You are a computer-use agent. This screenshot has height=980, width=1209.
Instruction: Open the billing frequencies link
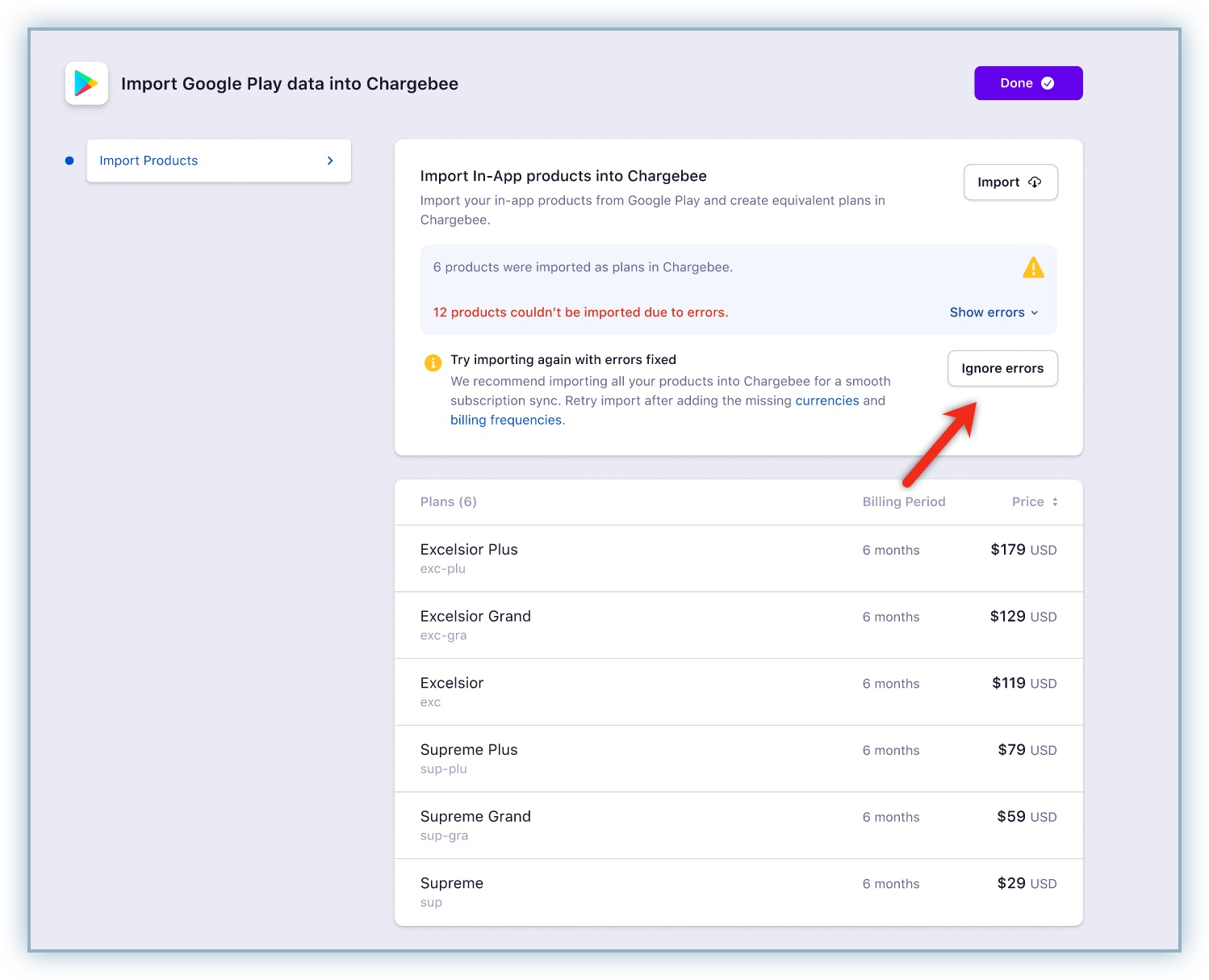click(506, 420)
